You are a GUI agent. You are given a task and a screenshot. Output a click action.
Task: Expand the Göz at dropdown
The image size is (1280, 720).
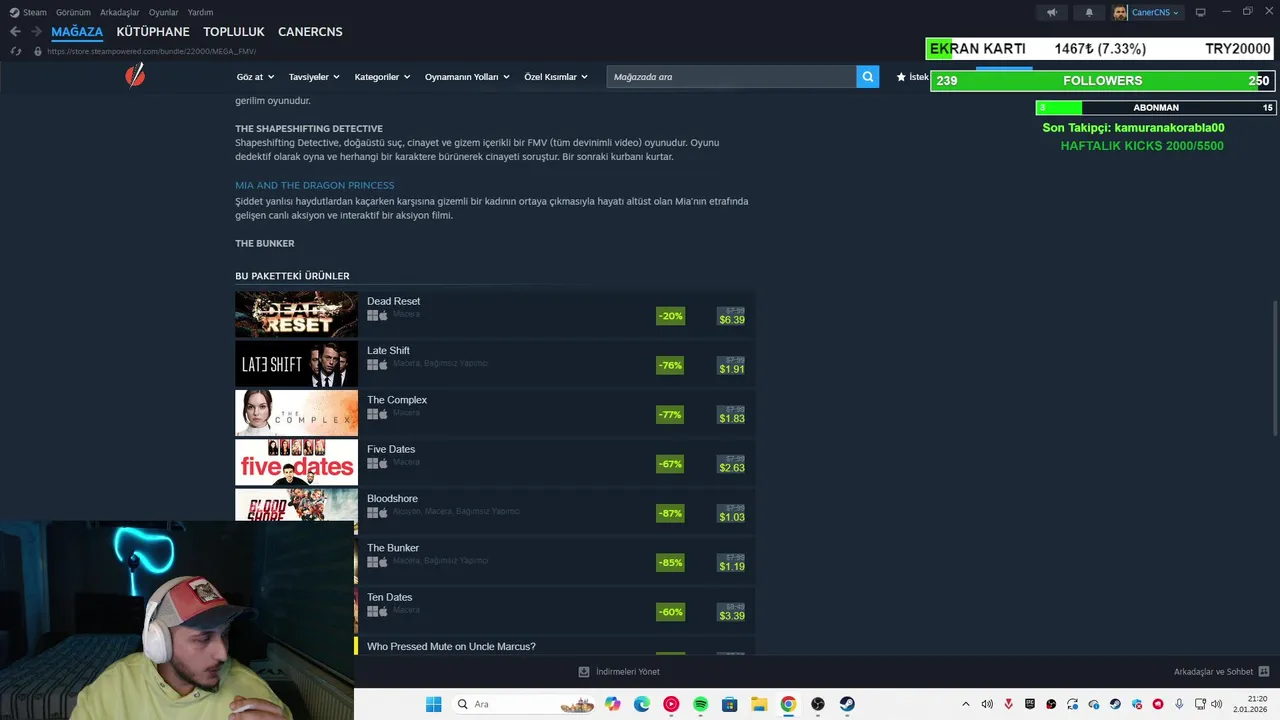coord(254,77)
